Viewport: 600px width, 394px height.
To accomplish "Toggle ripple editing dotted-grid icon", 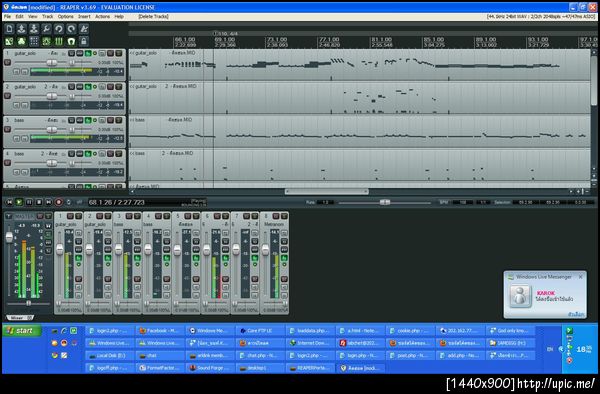I will pos(34,41).
